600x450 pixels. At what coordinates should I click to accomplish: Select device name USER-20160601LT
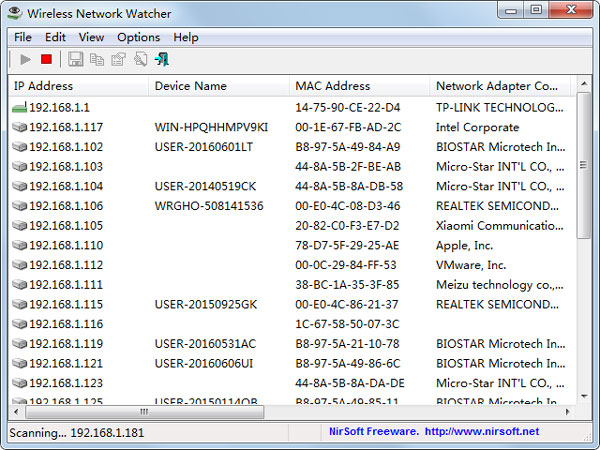point(204,147)
